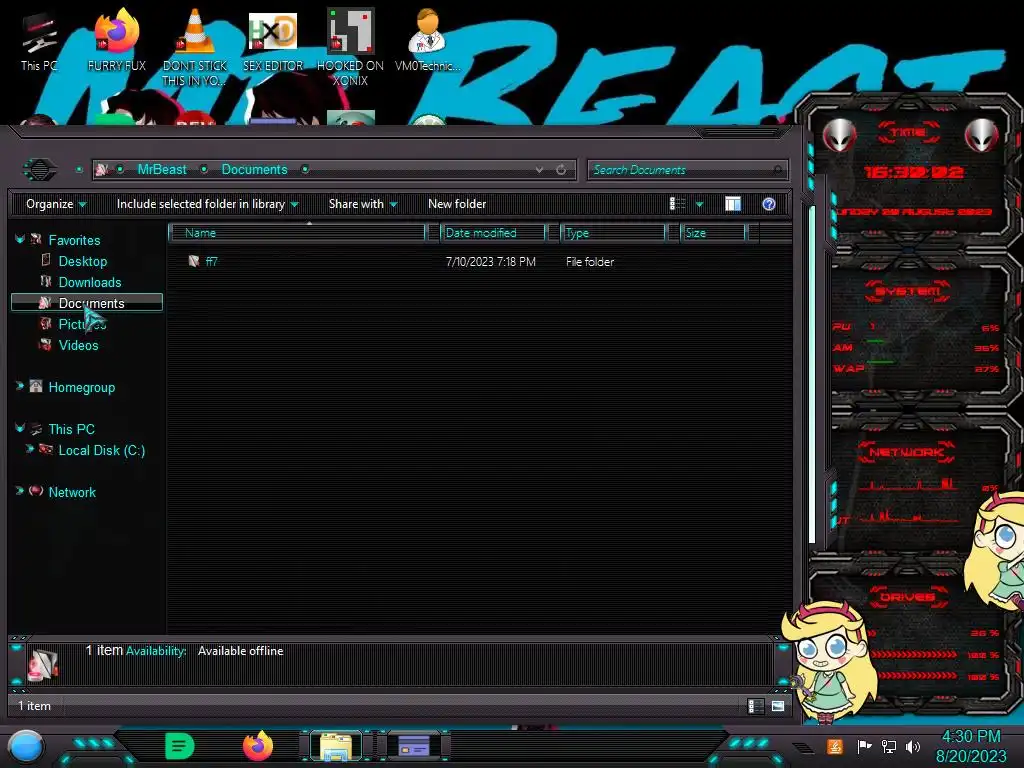Open Explorer help question mark icon
This screenshot has height=768, width=1024.
coord(769,204)
